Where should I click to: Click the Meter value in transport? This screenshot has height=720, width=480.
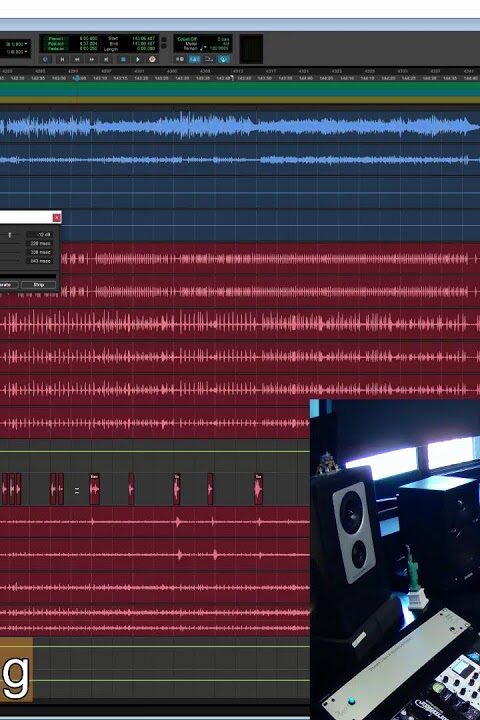click(x=225, y=44)
